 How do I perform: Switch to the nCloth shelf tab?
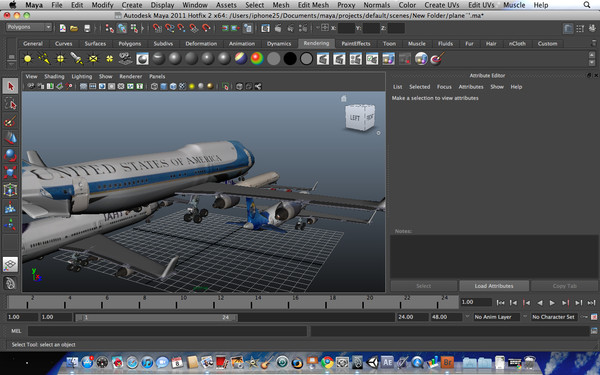517,44
